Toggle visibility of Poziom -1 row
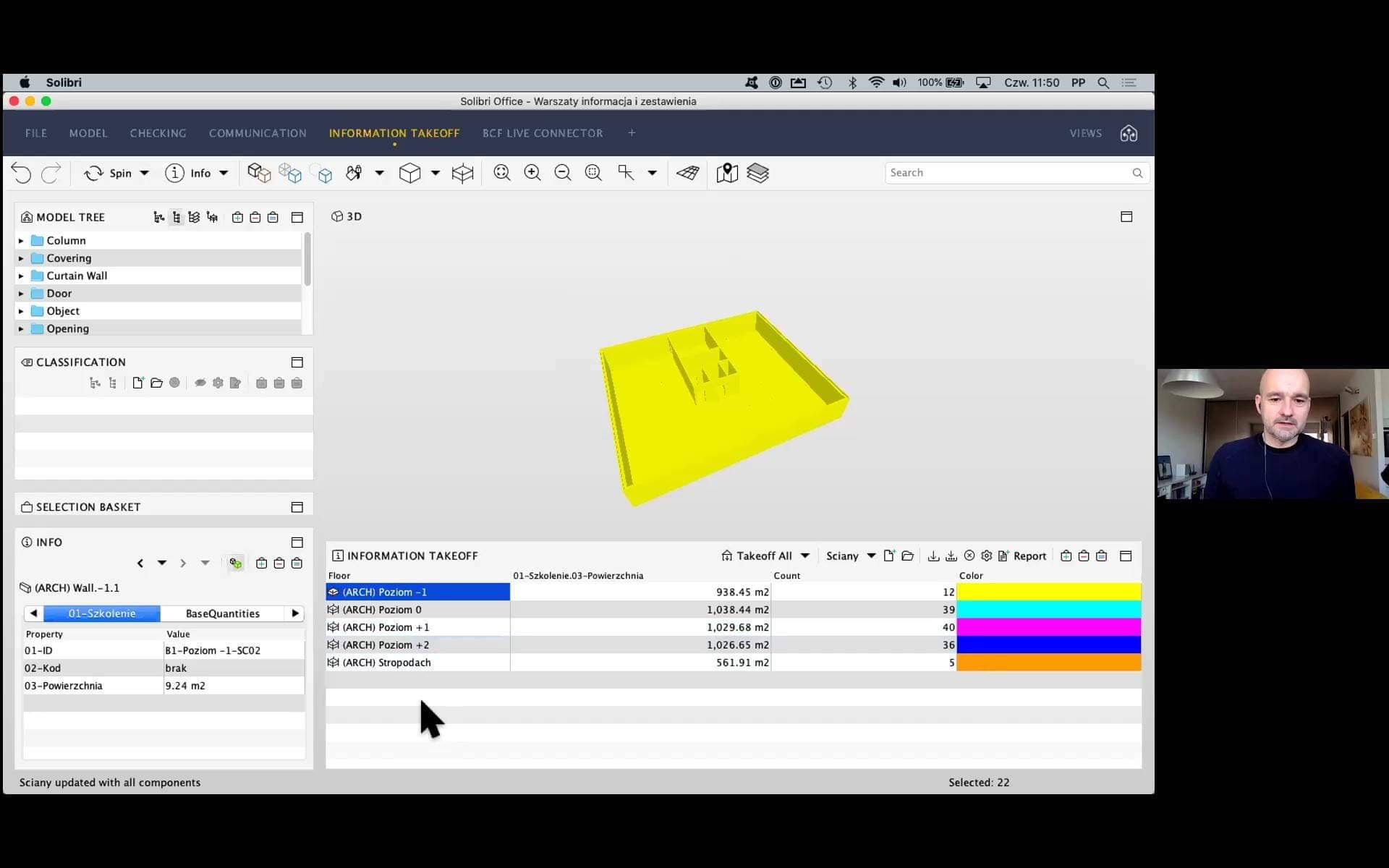1389x868 pixels. pos(334,592)
